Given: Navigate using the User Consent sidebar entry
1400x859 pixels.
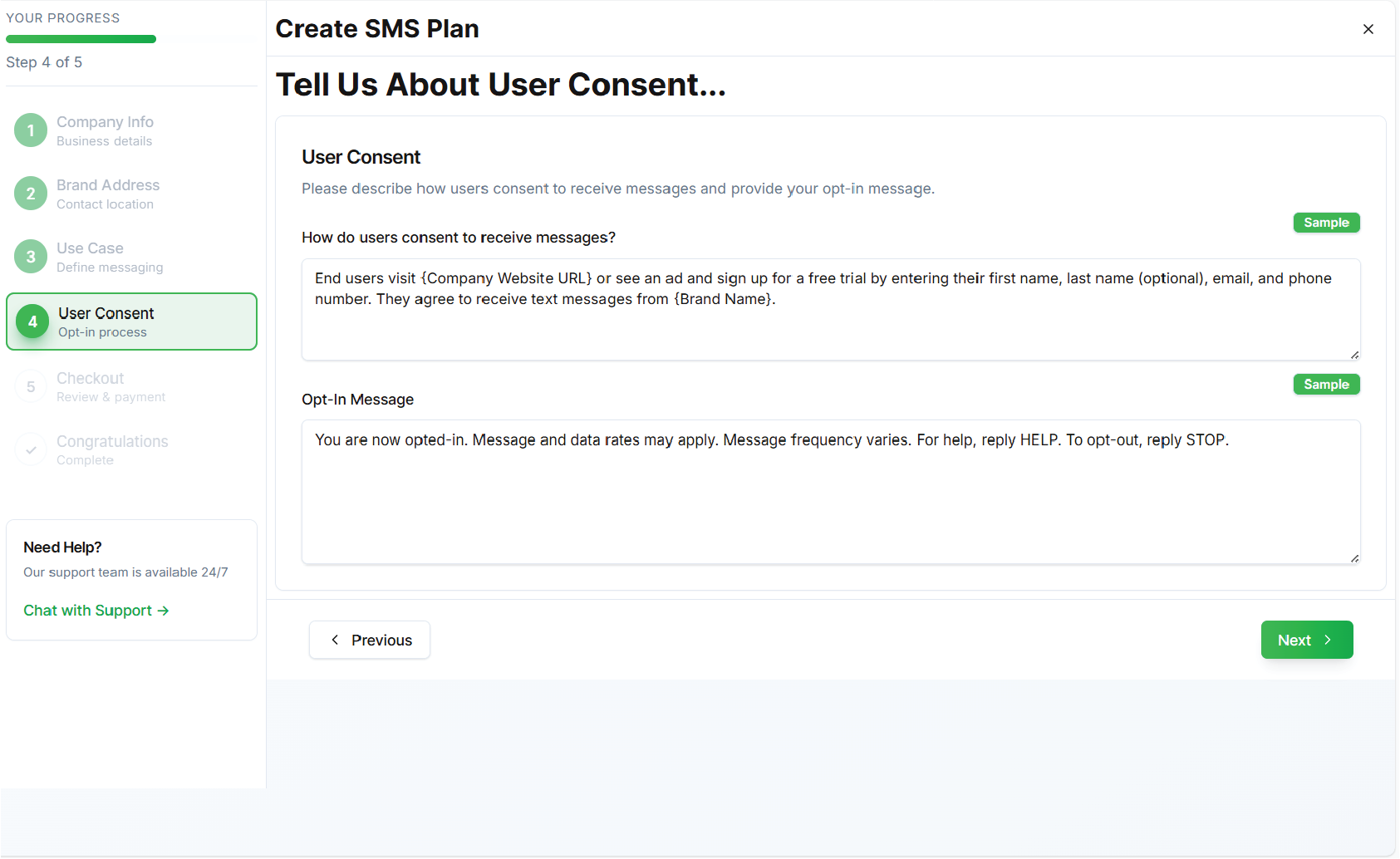Looking at the screenshot, I should [x=131, y=322].
